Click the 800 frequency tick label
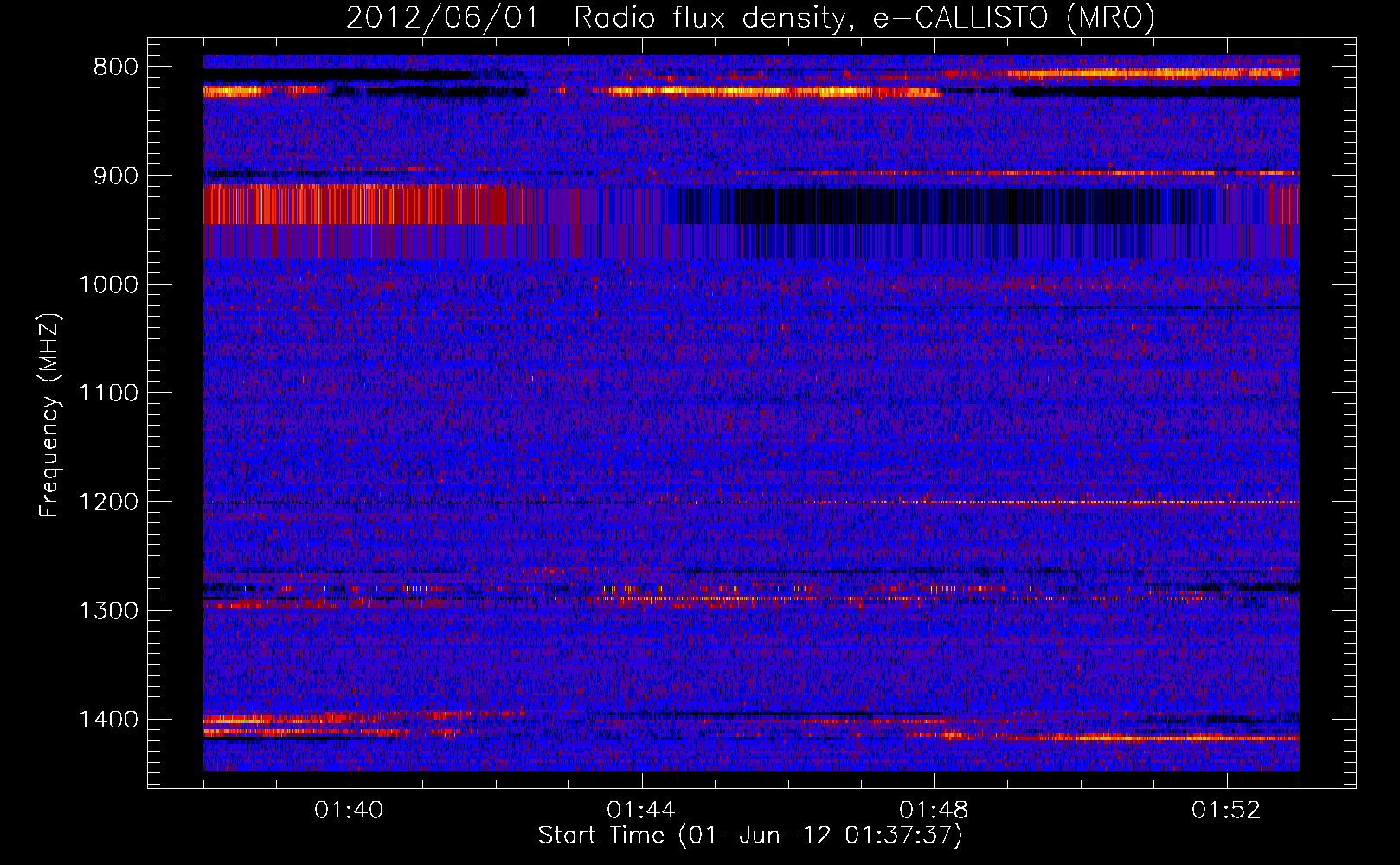The height and width of the screenshot is (865, 1400). tap(116, 67)
